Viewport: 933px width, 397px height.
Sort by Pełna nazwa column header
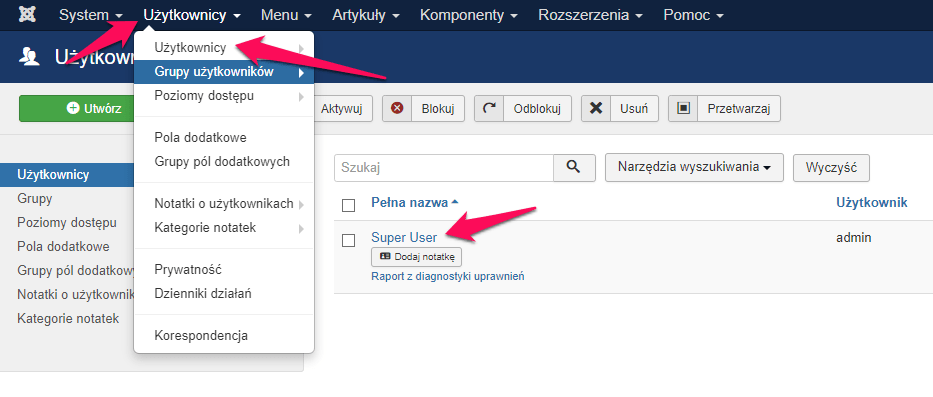coord(409,202)
